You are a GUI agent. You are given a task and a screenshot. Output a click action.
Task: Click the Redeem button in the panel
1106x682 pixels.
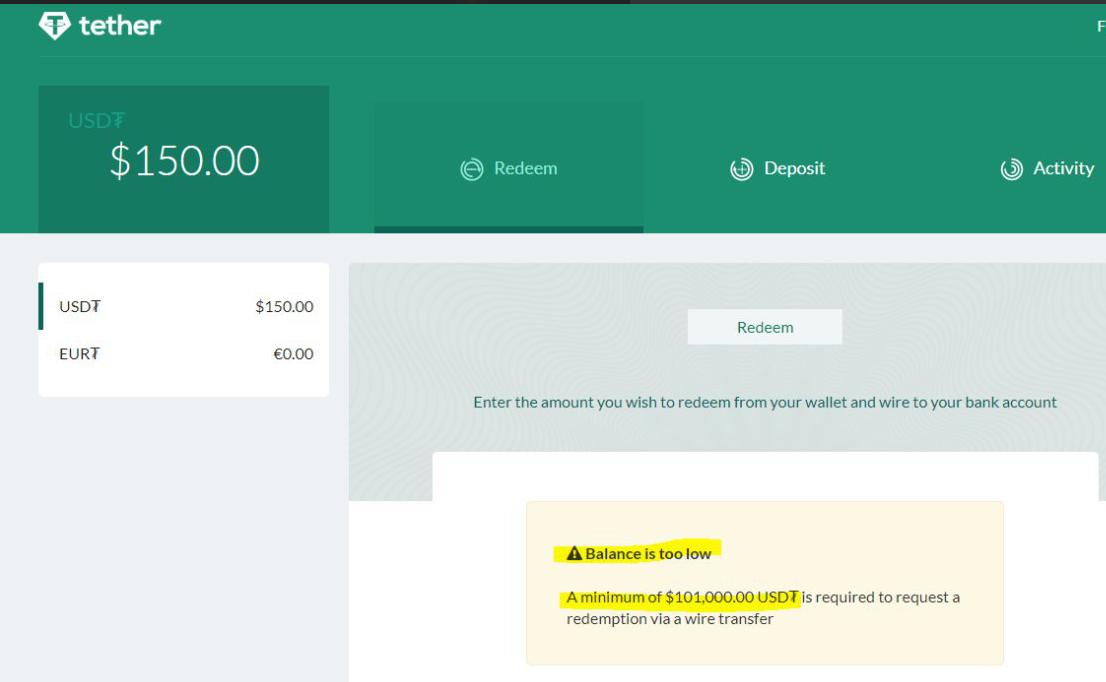tap(765, 327)
